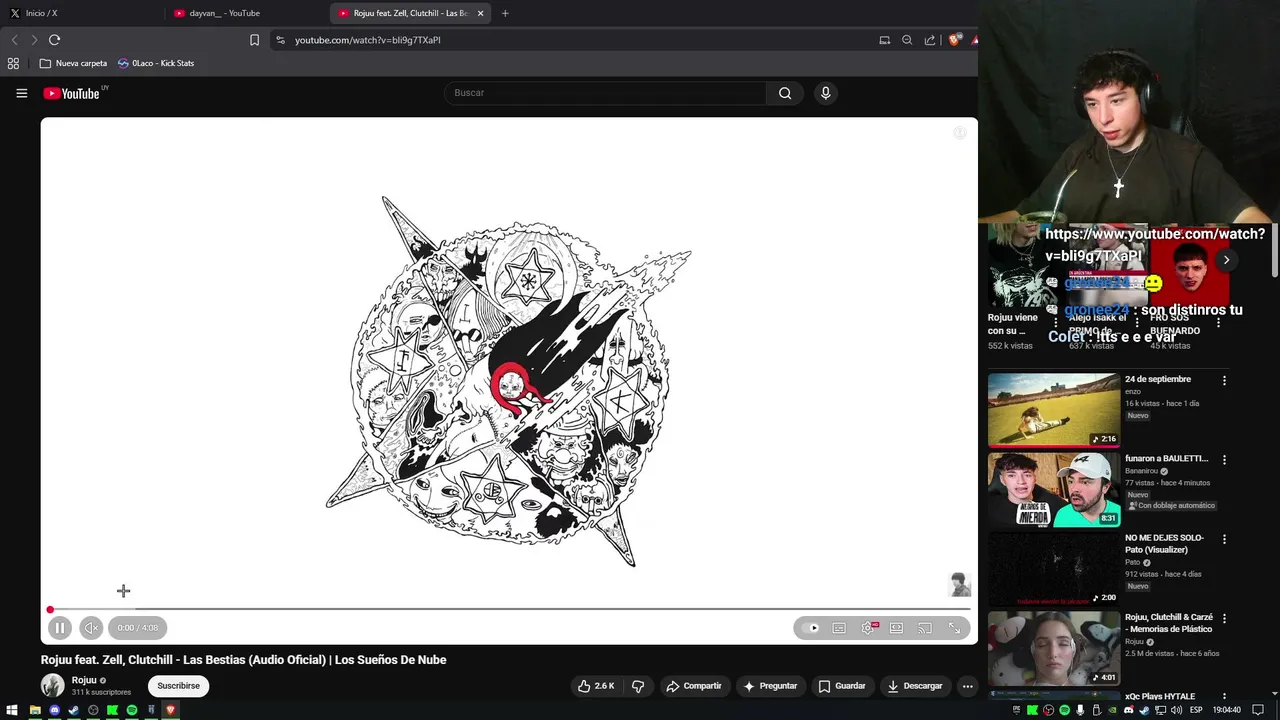This screenshot has height=720, width=1280.
Task: Download the video with Descargar
Action: tap(914, 686)
